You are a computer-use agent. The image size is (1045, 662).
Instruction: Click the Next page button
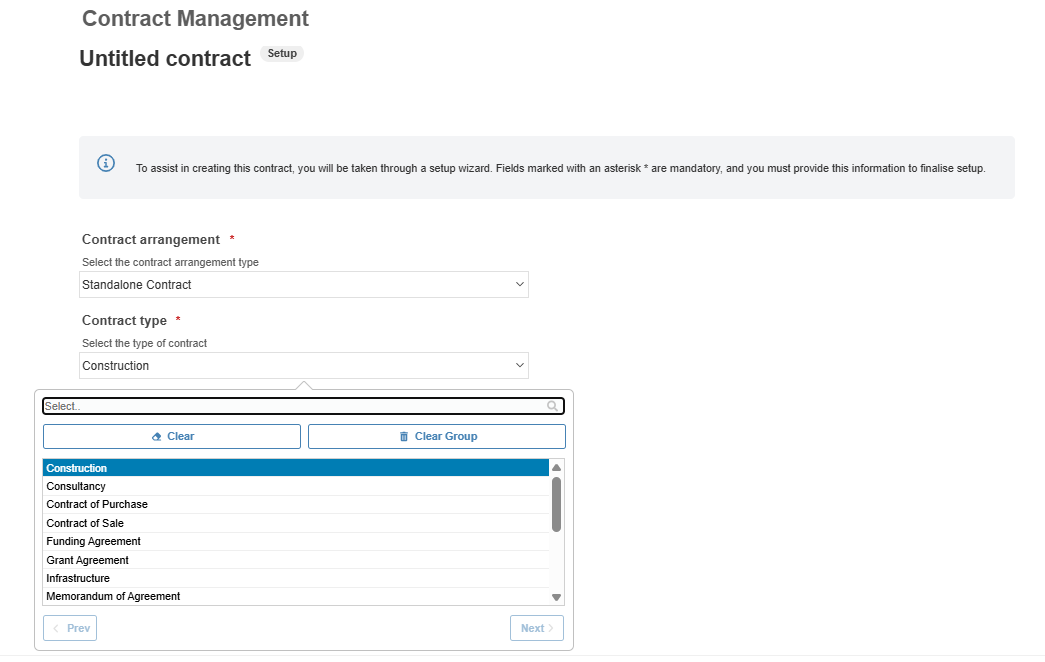coord(537,628)
